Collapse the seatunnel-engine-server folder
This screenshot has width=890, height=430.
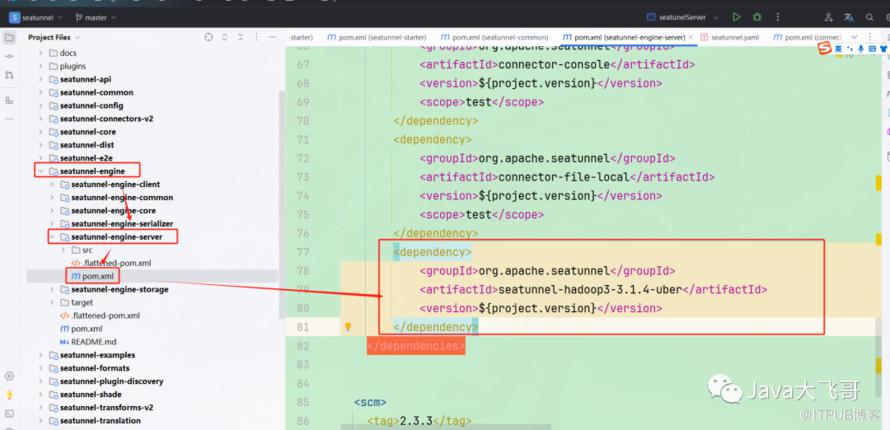52,237
